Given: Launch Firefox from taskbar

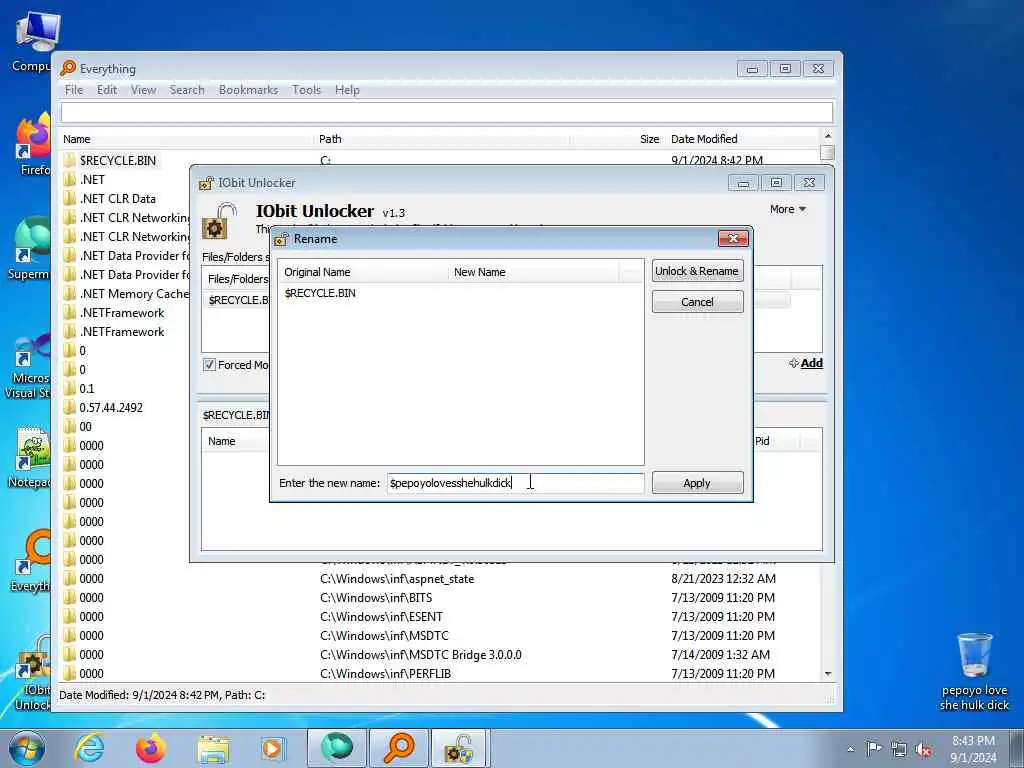Looking at the screenshot, I should point(150,748).
